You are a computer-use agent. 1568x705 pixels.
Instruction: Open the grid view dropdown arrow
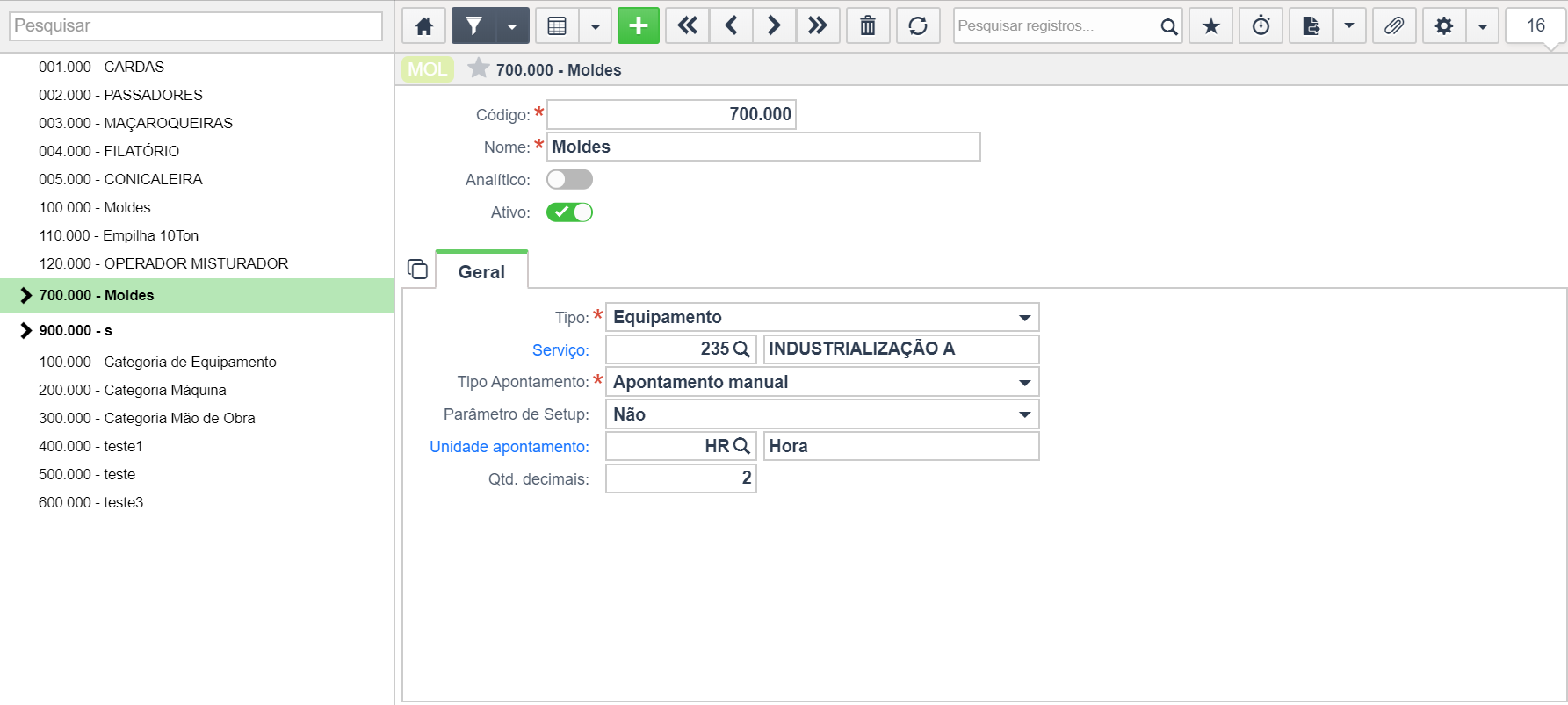click(596, 26)
